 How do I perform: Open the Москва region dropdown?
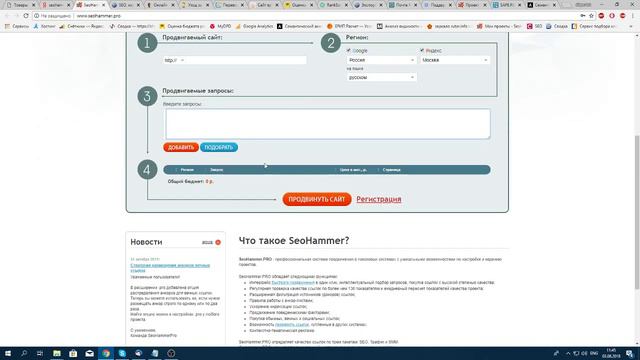point(455,60)
